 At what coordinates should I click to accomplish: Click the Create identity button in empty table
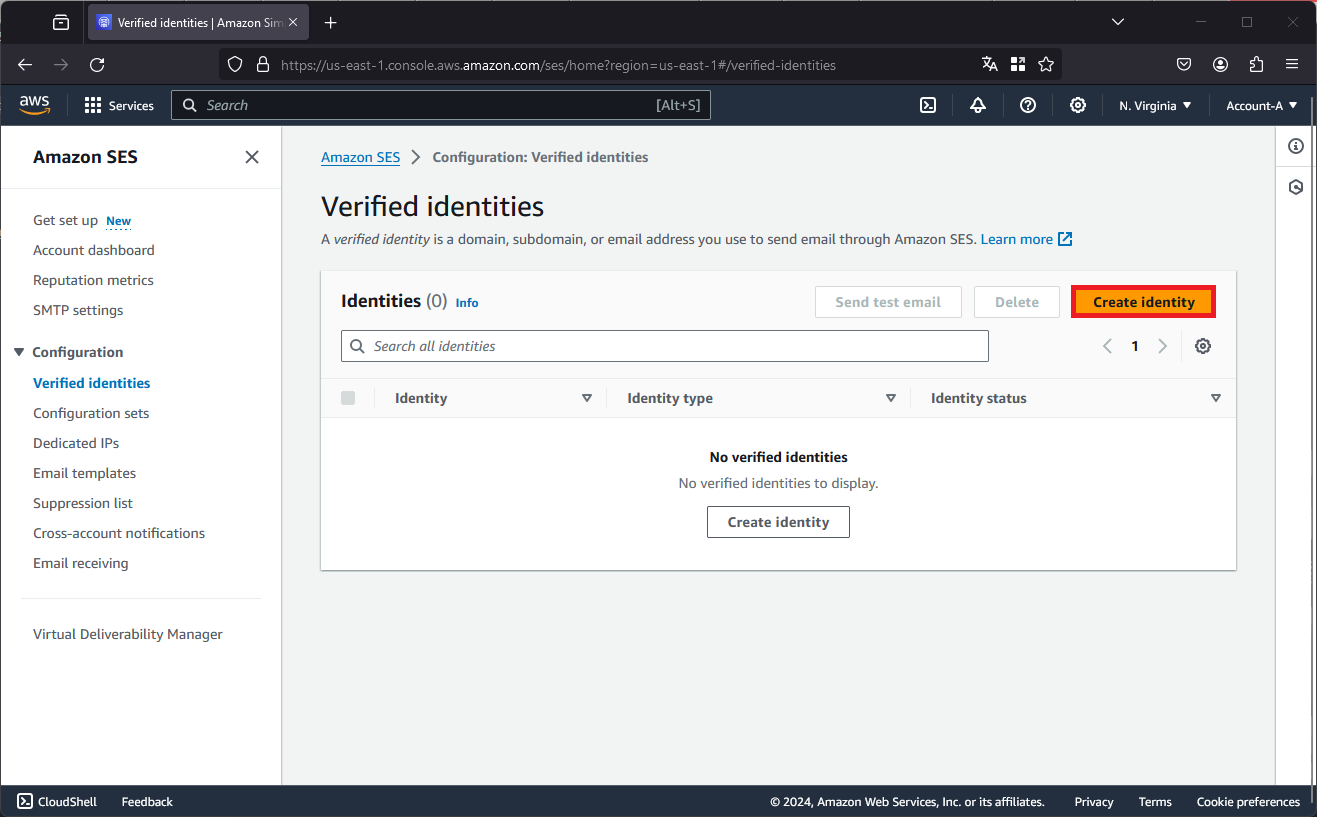[778, 522]
